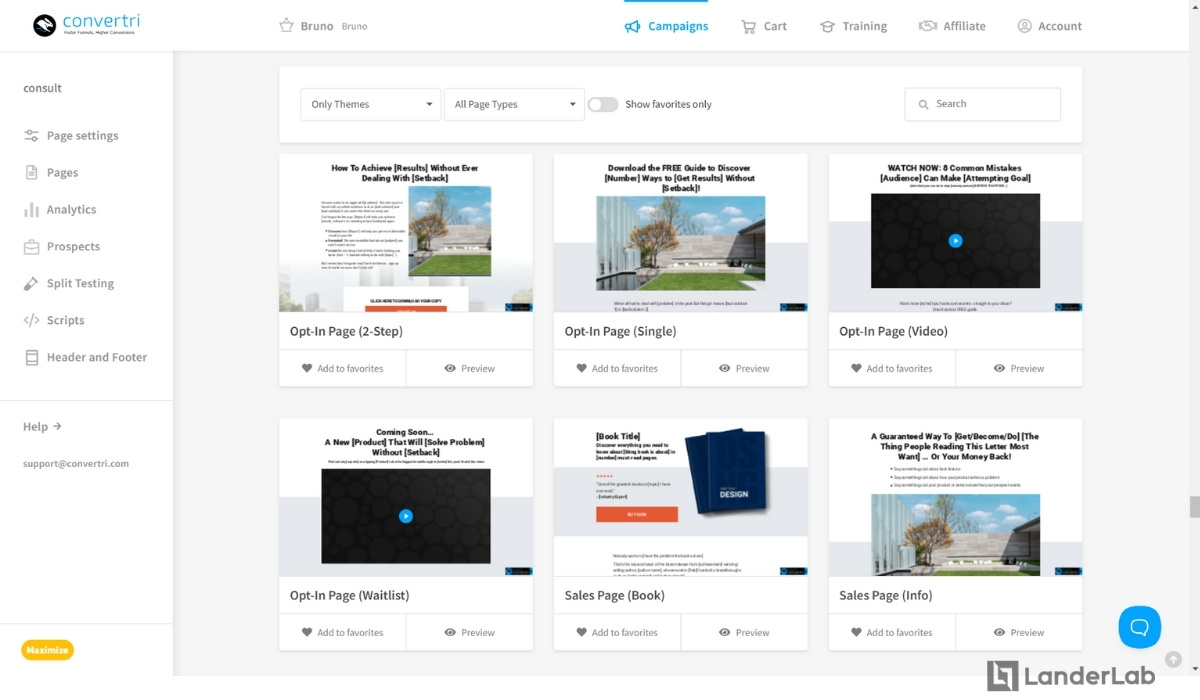Viewport: 1200px width, 700px height.
Task: Add Sales Page (Book) to favorites
Action: (617, 633)
